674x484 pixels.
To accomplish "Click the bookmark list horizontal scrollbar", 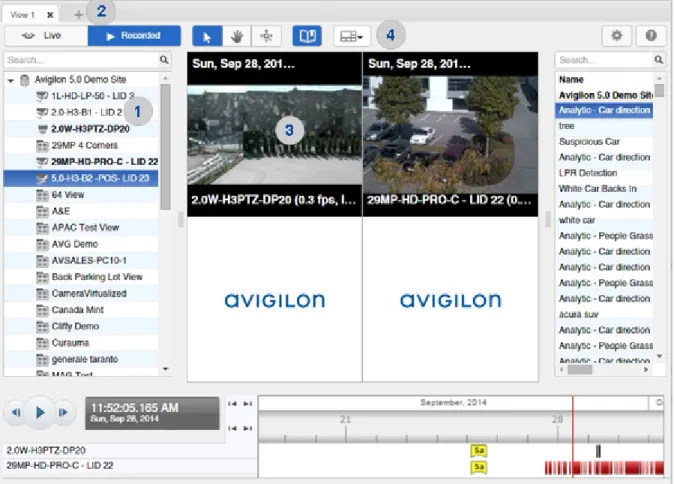I will click(580, 370).
